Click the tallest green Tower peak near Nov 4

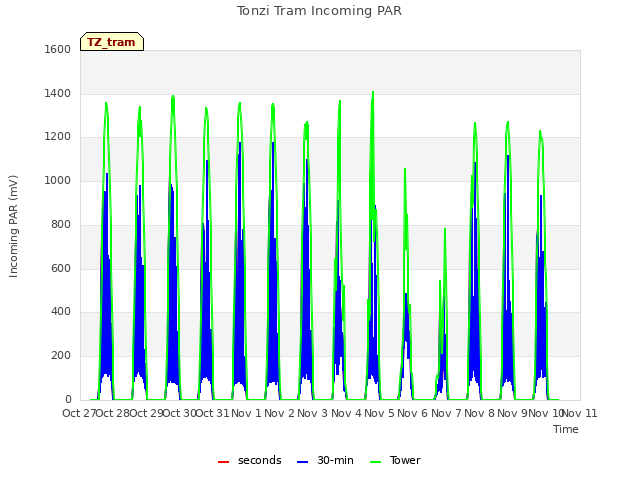tap(373, 93)
